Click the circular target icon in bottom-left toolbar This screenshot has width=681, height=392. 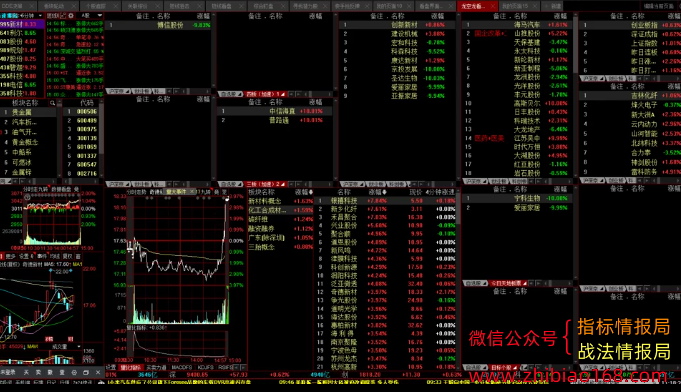74,372
